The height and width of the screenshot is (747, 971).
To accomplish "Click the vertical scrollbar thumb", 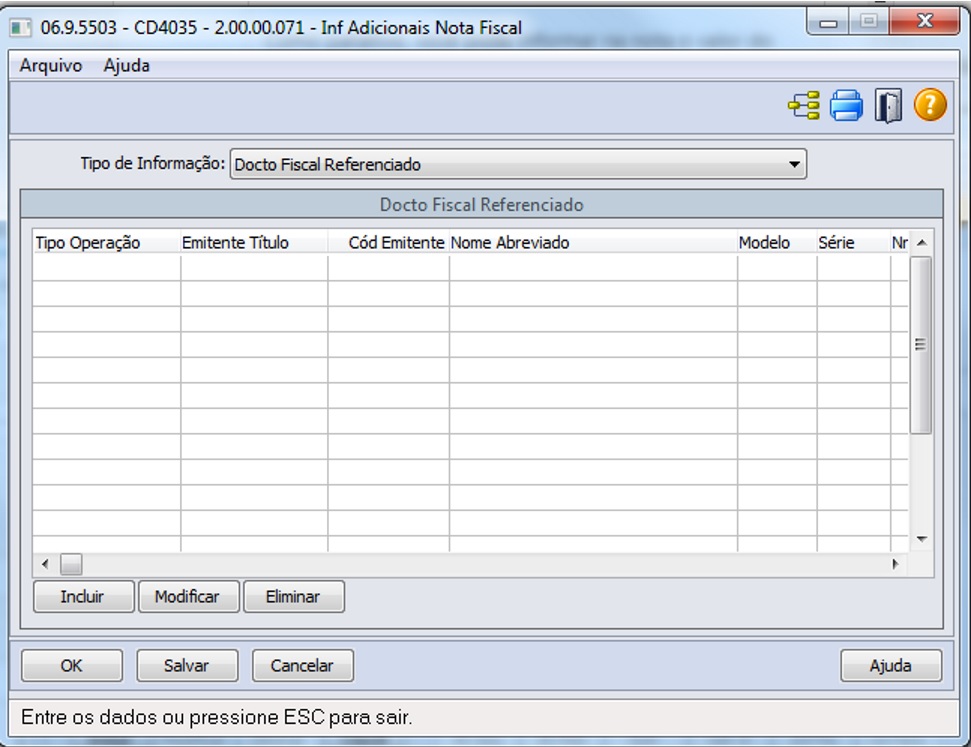I will click(x=921, y=345).
